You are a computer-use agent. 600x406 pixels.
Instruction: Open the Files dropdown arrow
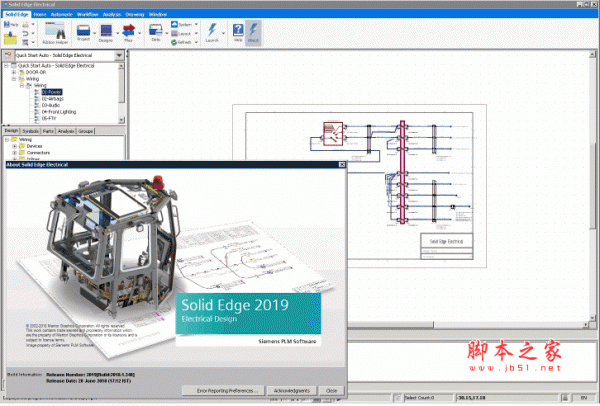point(139,33)
